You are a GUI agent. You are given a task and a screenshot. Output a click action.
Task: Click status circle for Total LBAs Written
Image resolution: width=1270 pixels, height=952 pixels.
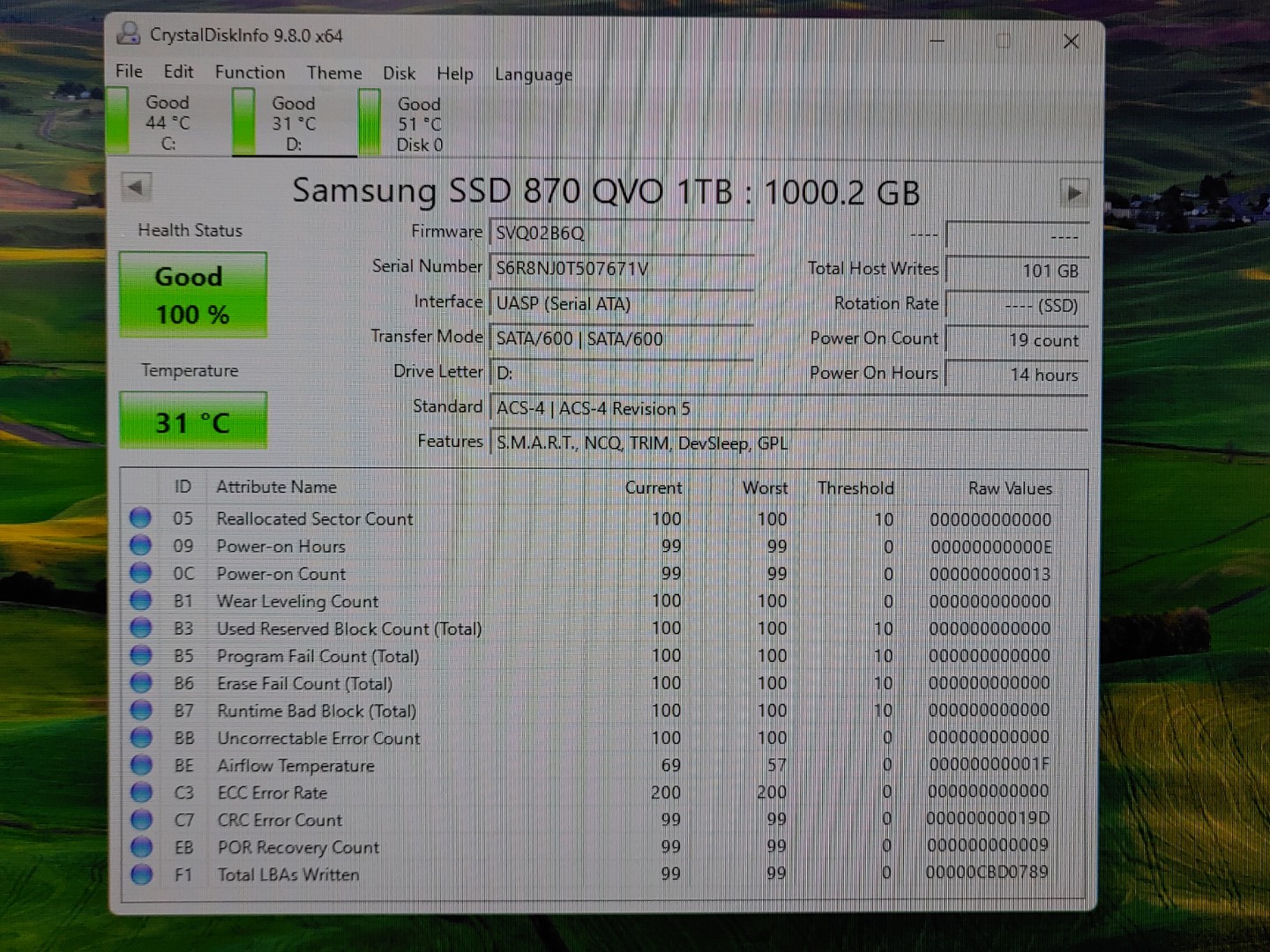(140, 874)
